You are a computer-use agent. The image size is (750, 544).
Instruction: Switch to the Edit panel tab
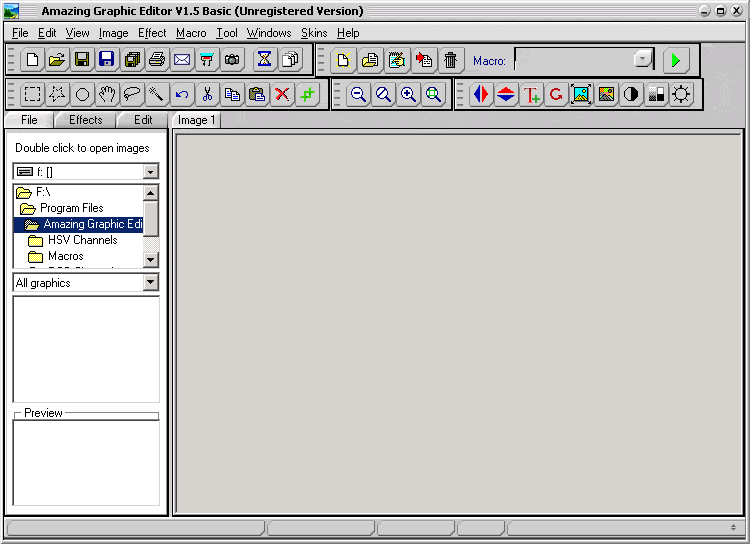143,120
